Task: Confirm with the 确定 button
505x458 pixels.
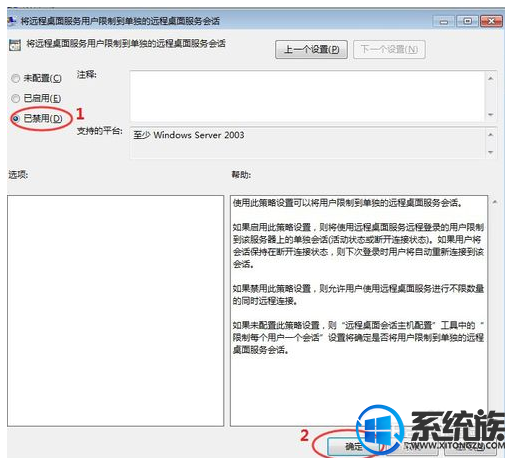Action: (x=353, y=446)
